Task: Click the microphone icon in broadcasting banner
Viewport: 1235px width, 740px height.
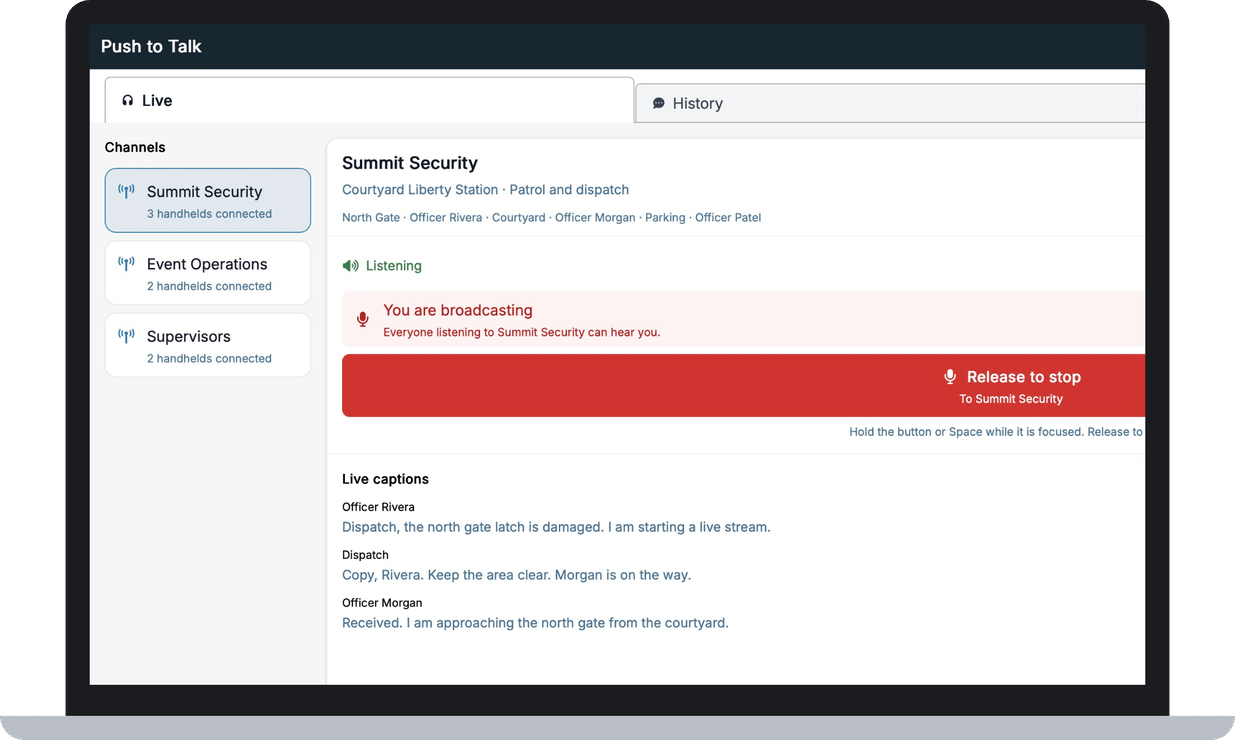Action: coord(363,320)
